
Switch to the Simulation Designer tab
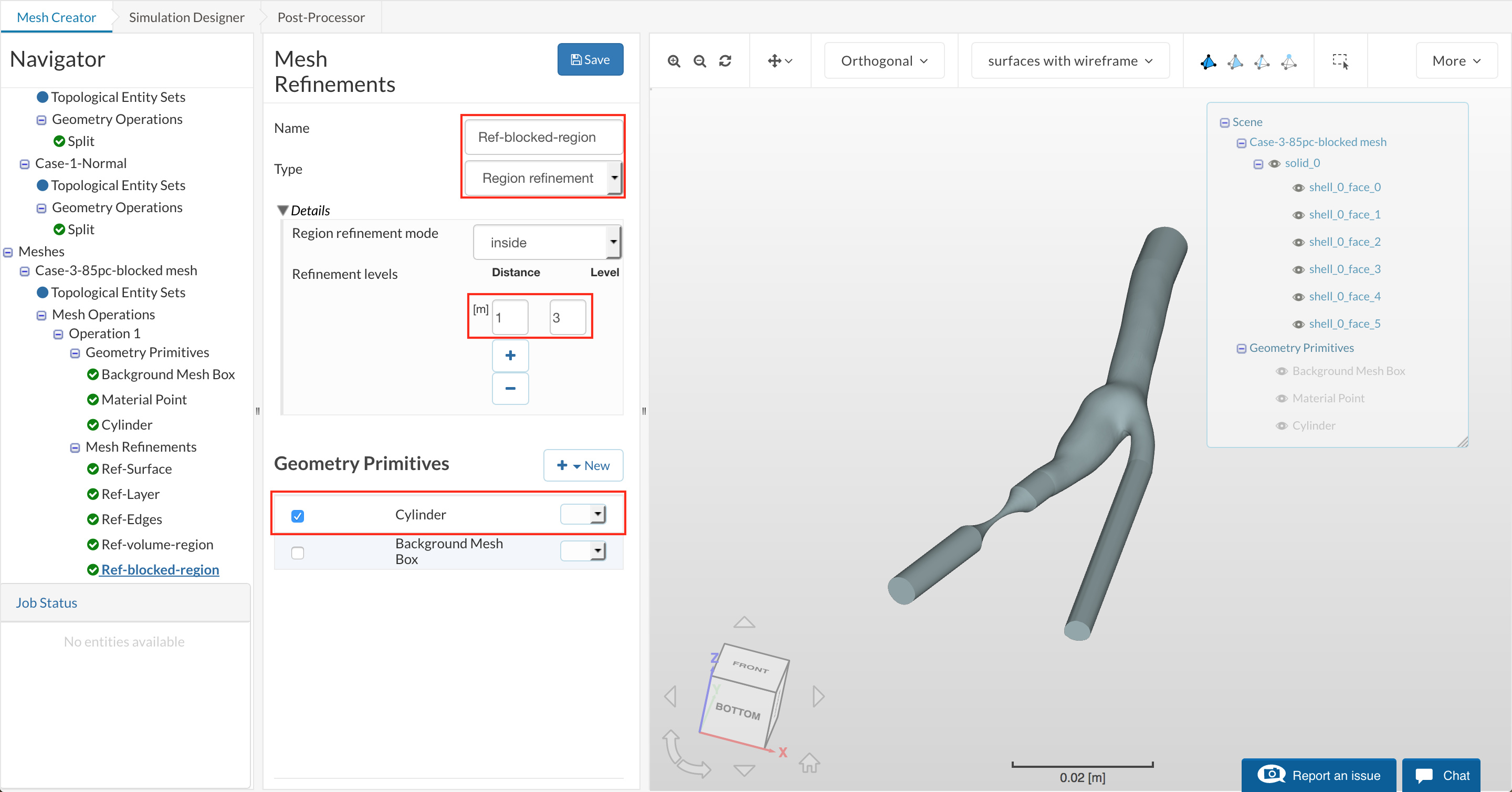187,17
